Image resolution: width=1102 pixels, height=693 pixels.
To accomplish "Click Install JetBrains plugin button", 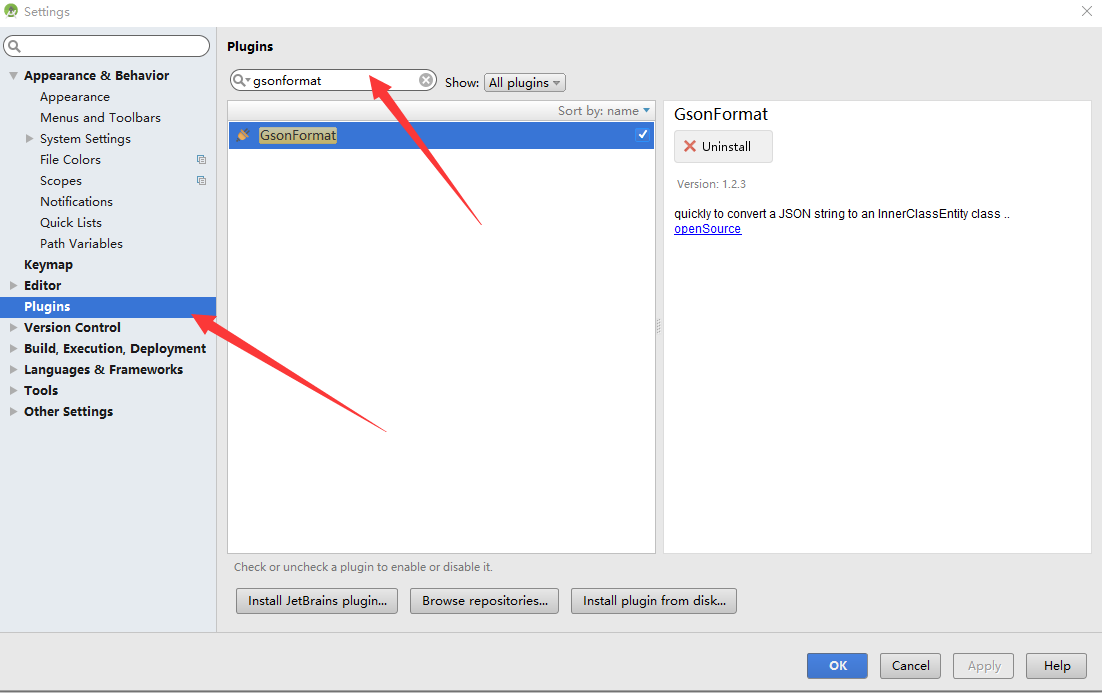I will (x=317, y=601).
